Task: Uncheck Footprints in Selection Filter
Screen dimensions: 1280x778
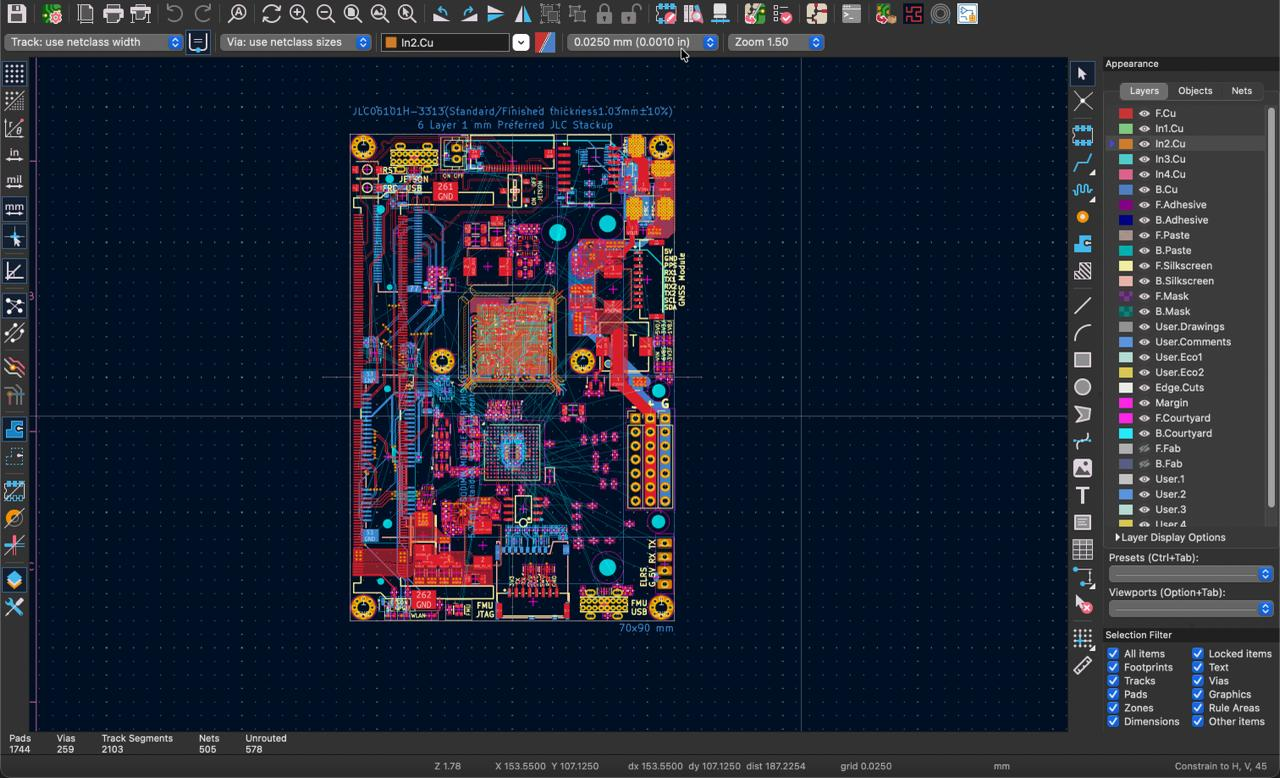Action: tap(1113, 667)
